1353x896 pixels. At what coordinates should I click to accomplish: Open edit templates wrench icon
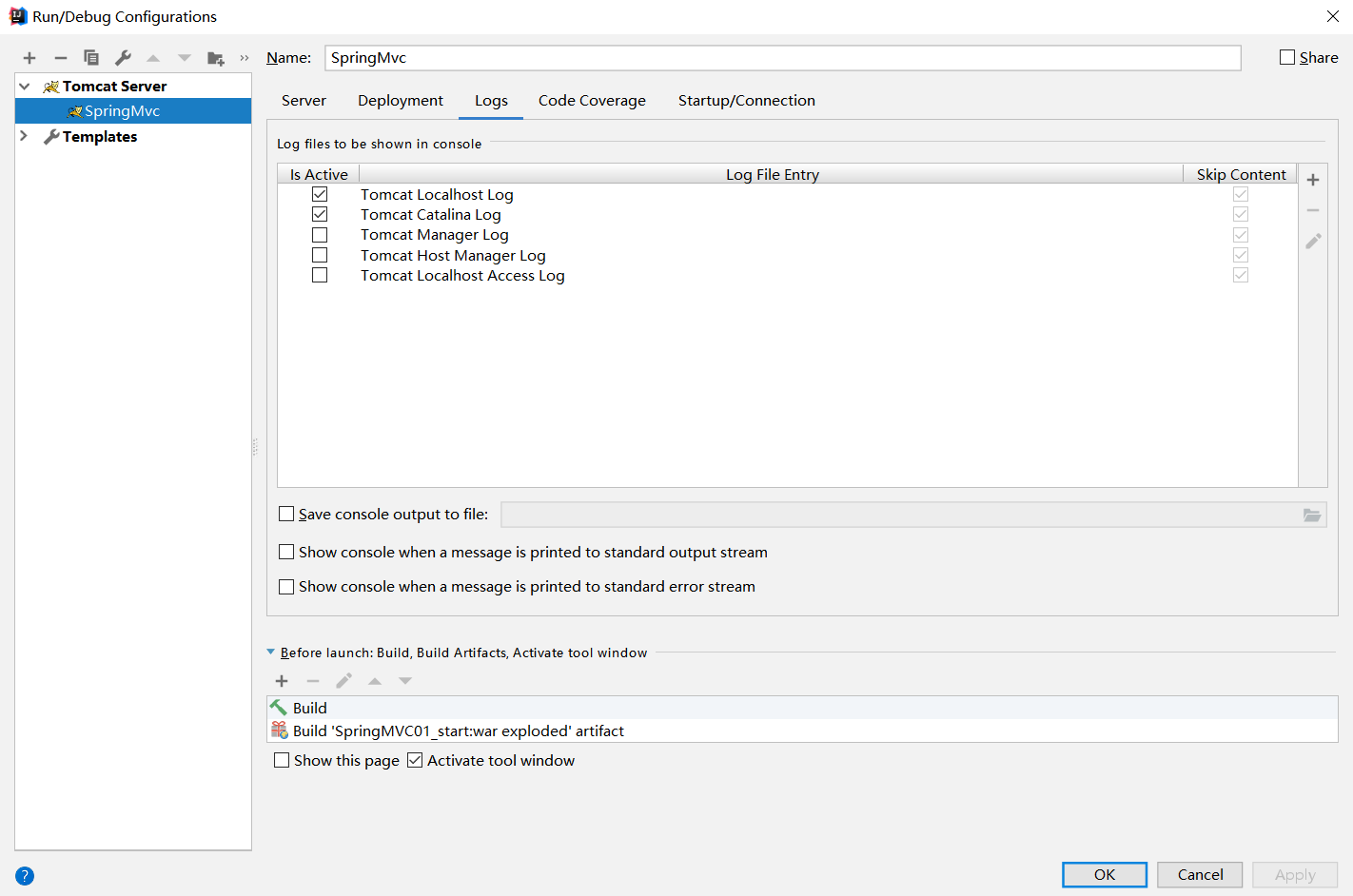pos(123,58)
